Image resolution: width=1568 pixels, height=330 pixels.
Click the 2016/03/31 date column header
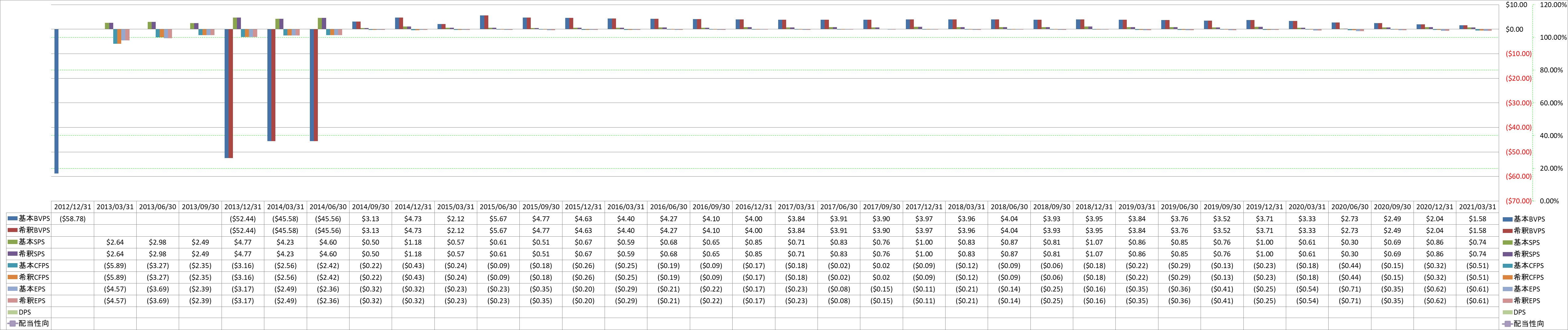(626, 207)
